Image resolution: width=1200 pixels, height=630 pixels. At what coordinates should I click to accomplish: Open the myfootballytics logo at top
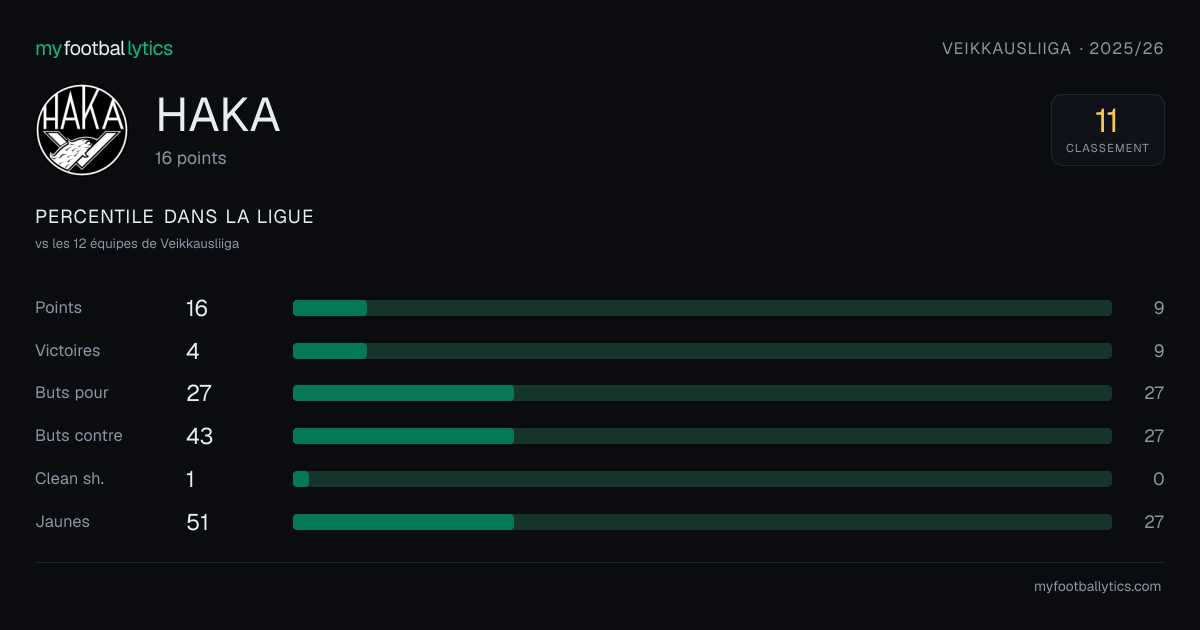pyautogui.click(x=104, y=48)
